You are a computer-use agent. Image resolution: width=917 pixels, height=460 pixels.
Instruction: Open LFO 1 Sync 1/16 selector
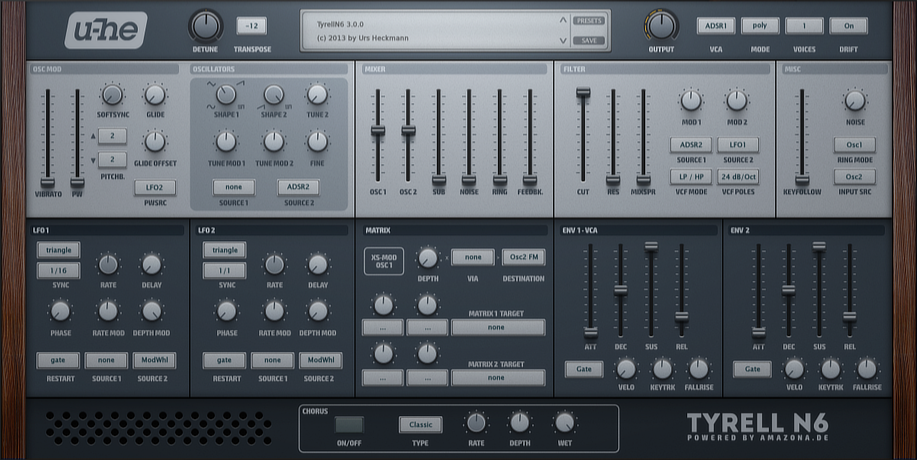point(58,271)
